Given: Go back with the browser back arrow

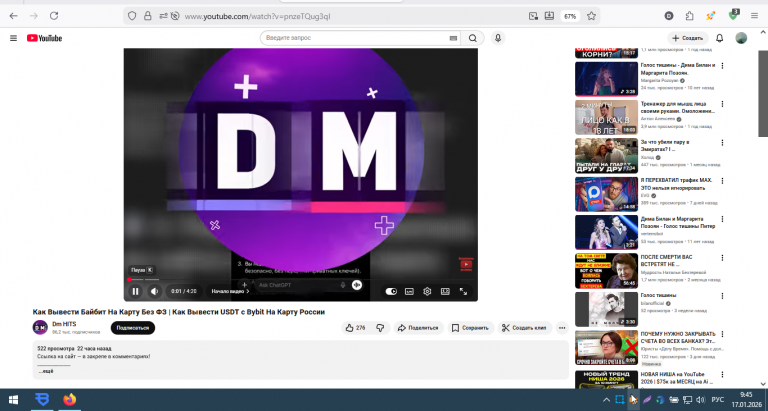Looking at the screenshot, I should pyautogui.click(x=14, y=16).
